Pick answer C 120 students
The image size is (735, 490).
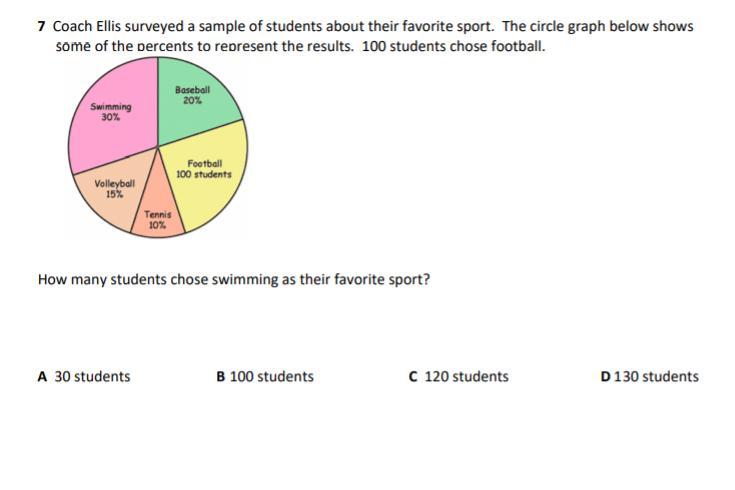(459, 377)
